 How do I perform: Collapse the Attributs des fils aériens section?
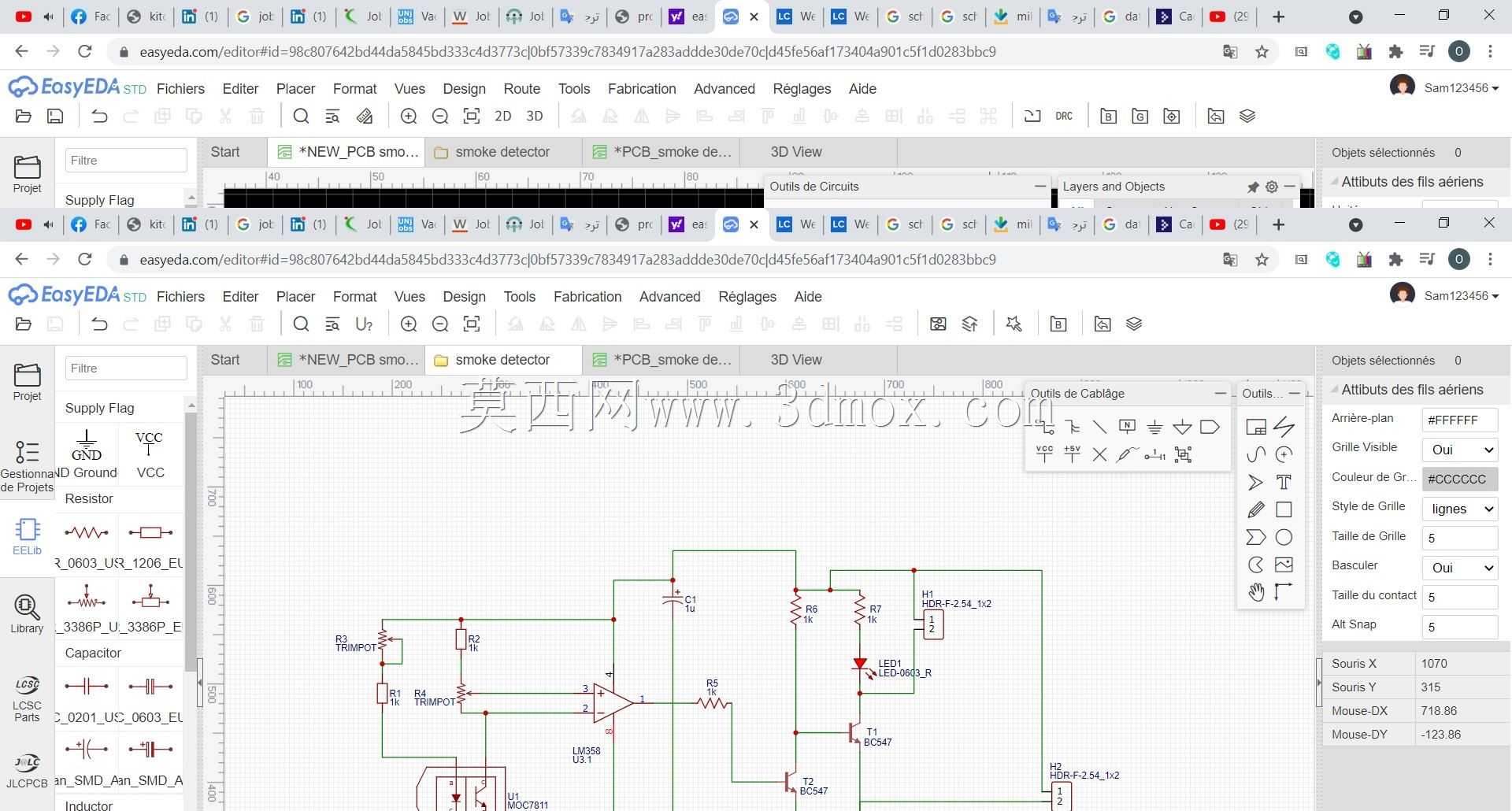point(1335,390)
